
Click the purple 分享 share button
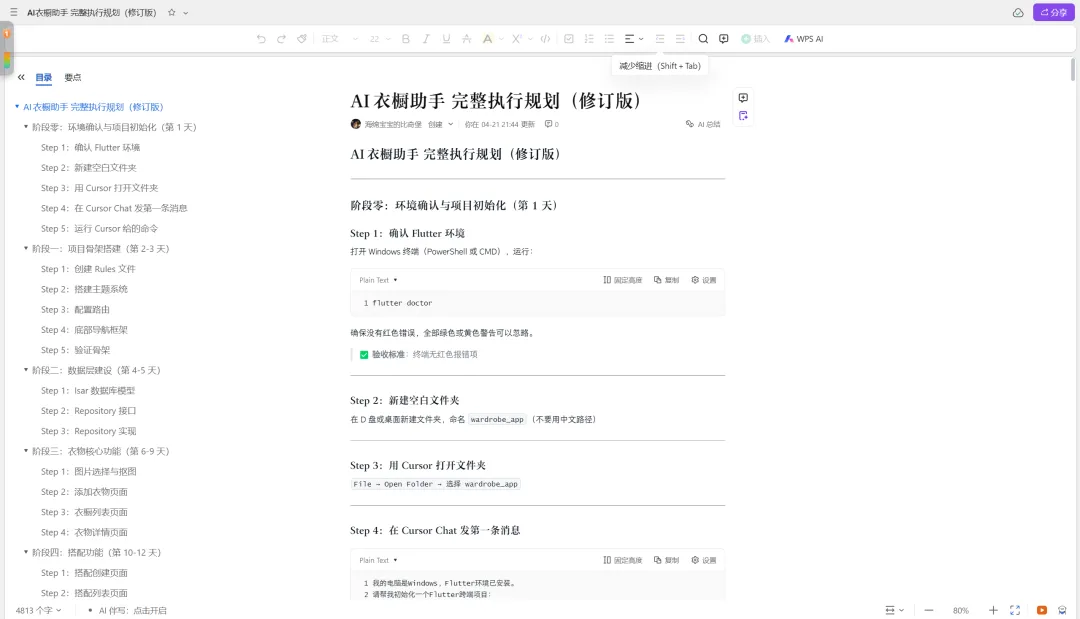click(x=1054, y=12)
